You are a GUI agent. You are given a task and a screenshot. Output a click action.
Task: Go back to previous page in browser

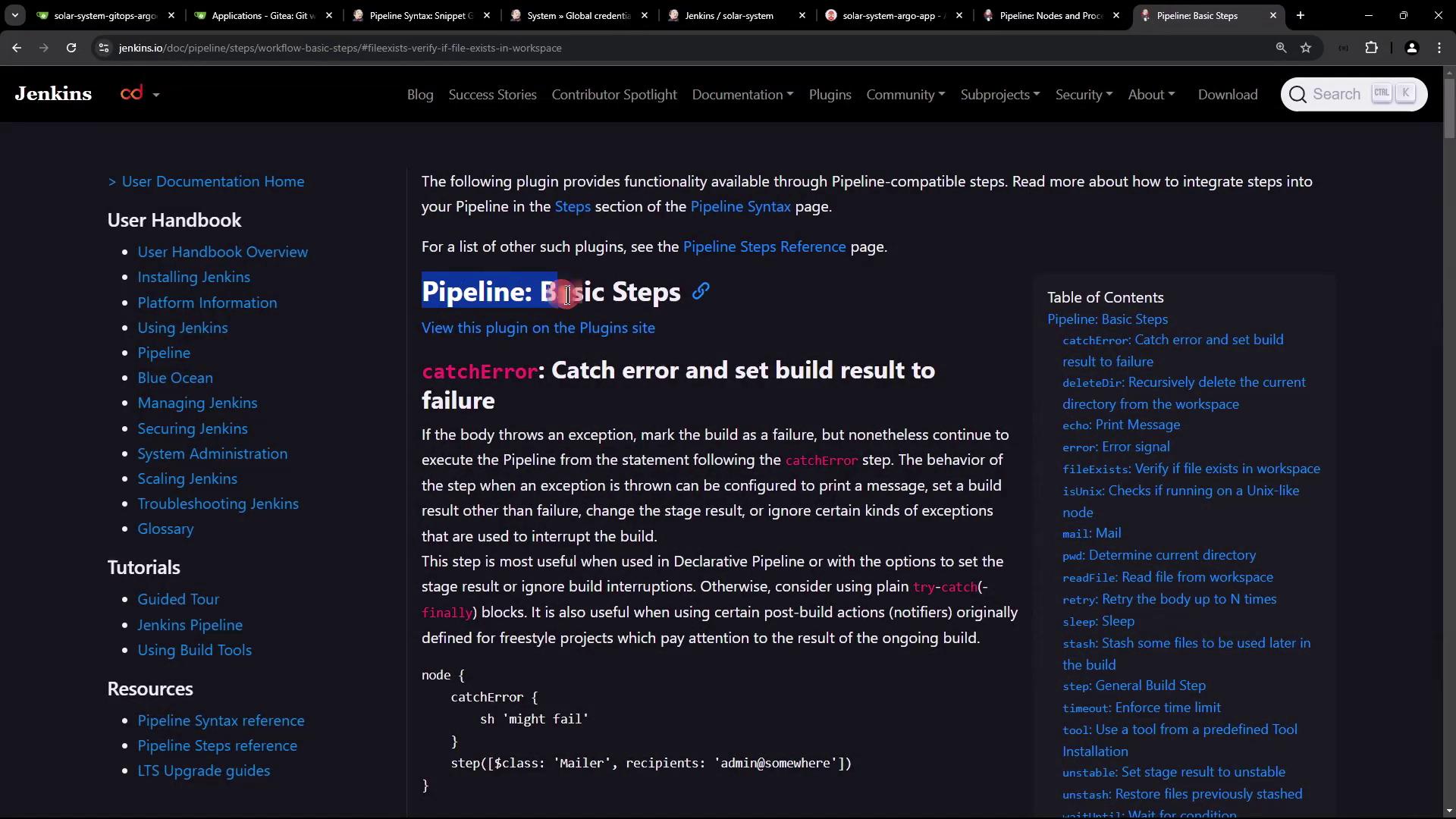pos(17,48)
